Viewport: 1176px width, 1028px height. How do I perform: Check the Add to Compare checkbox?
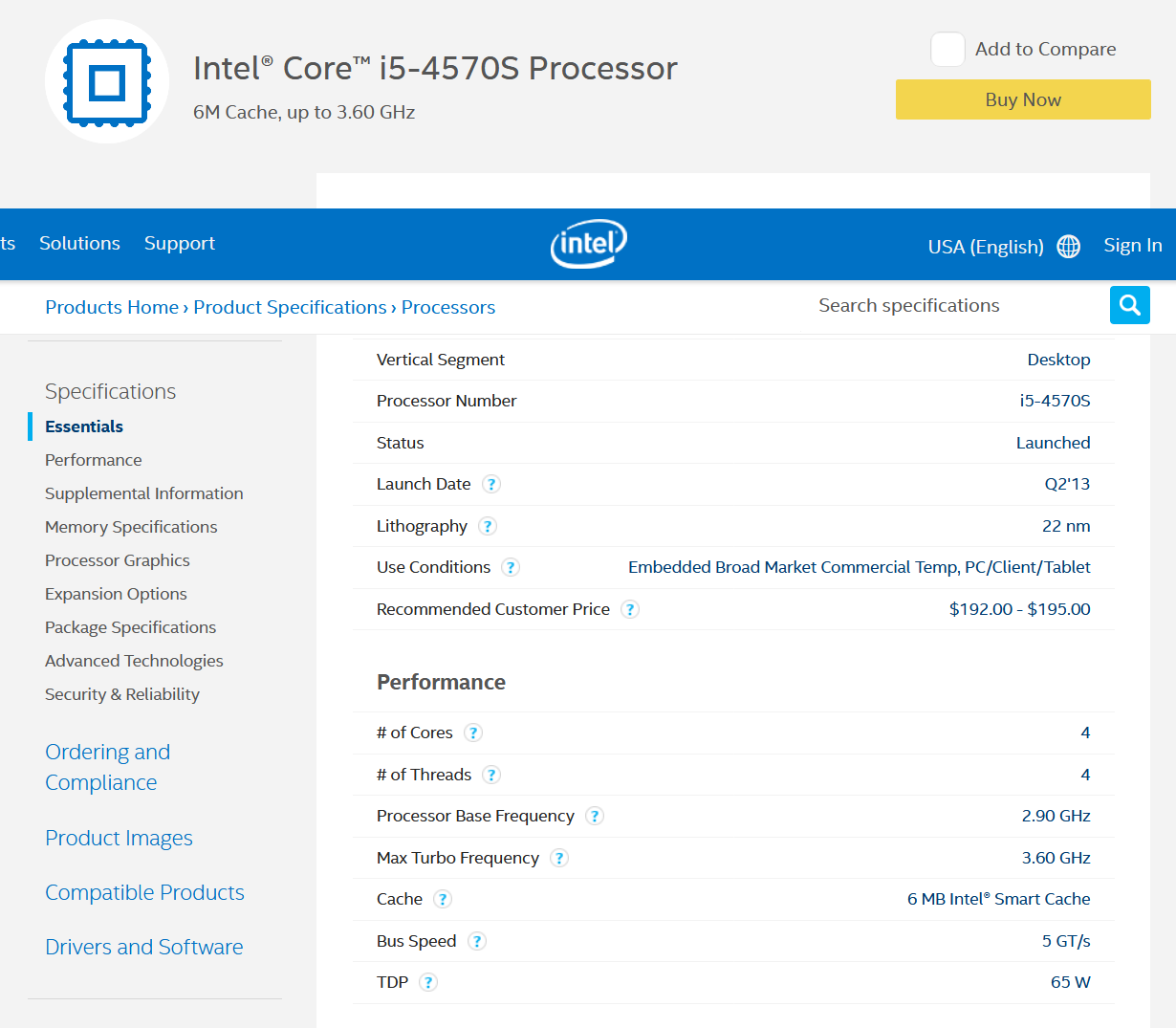(947, 50)
